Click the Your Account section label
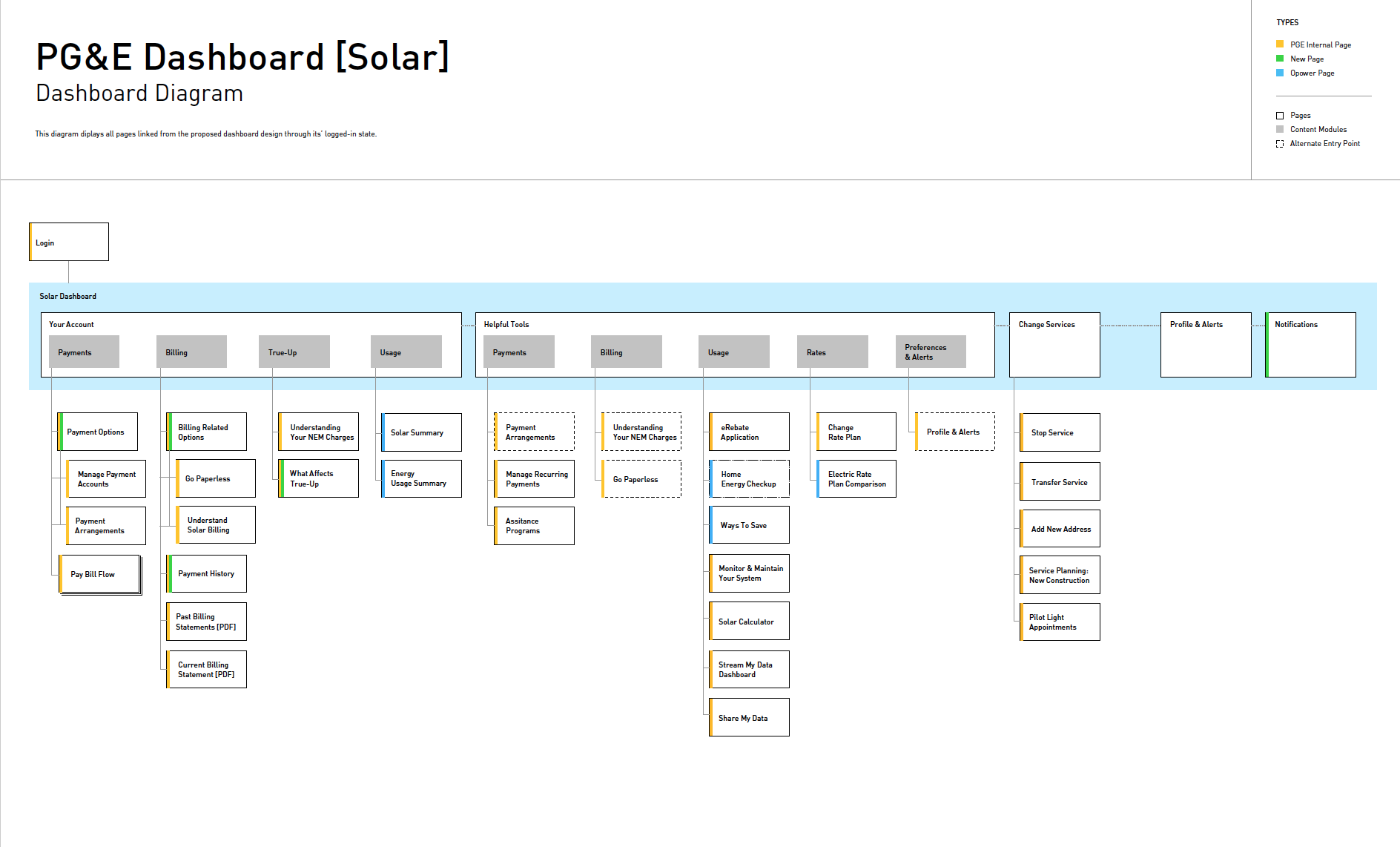This screenshot has width=1400, height=847. point(71,324)
